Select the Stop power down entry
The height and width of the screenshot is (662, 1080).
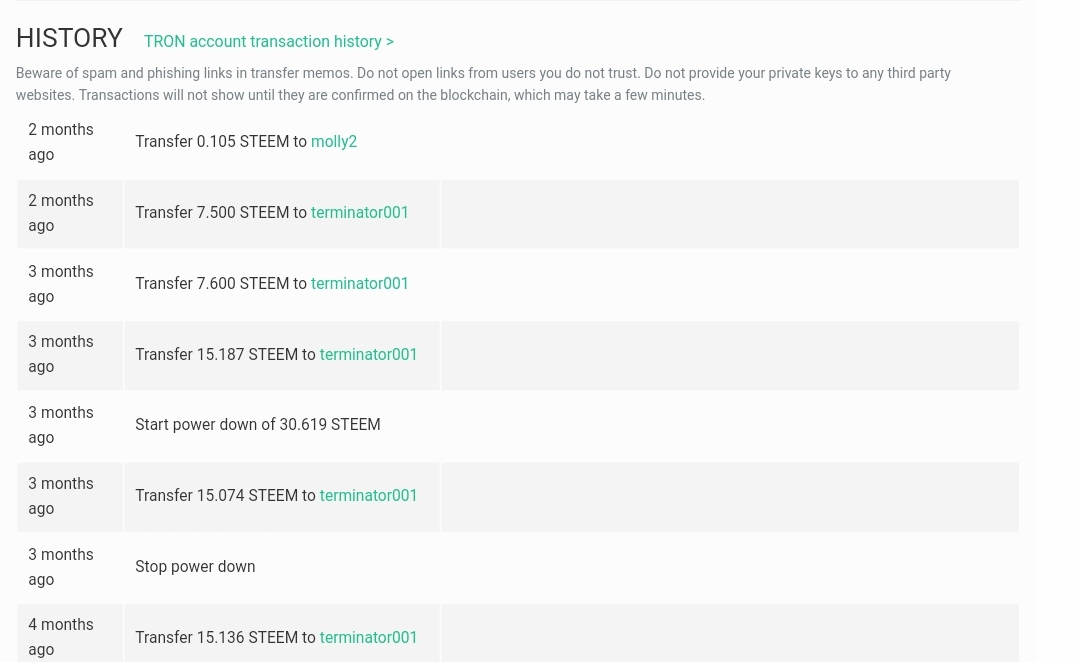pyautogui.click(x=195, y=567)
